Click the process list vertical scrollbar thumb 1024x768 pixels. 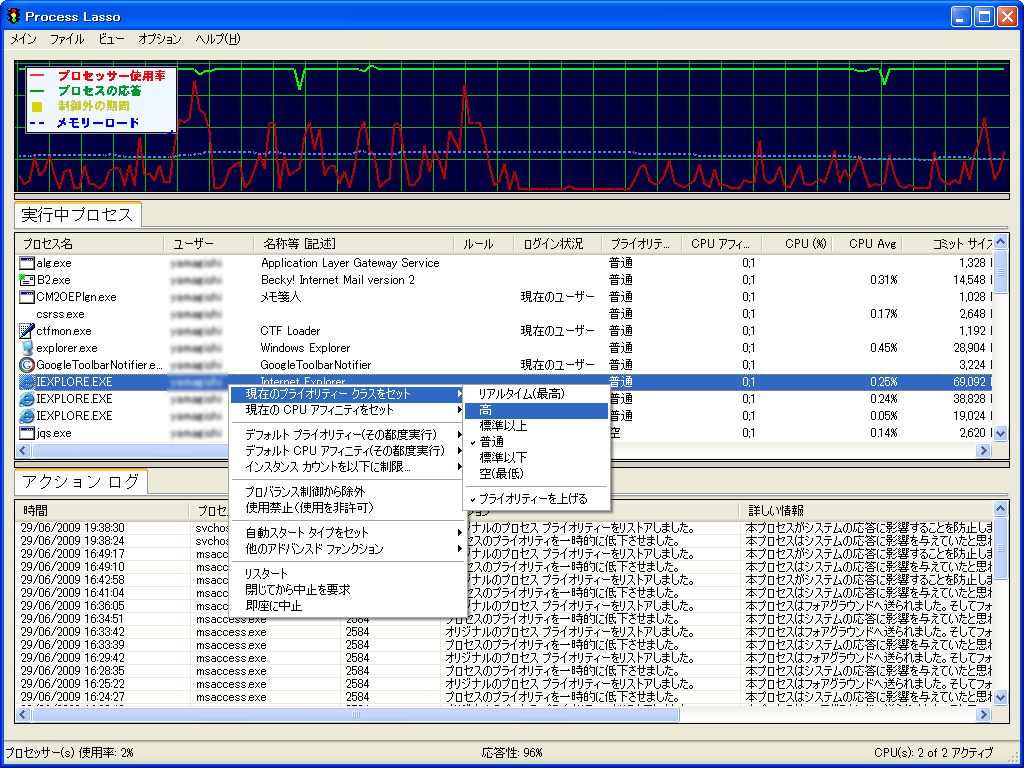click(x=1000, y=272)
